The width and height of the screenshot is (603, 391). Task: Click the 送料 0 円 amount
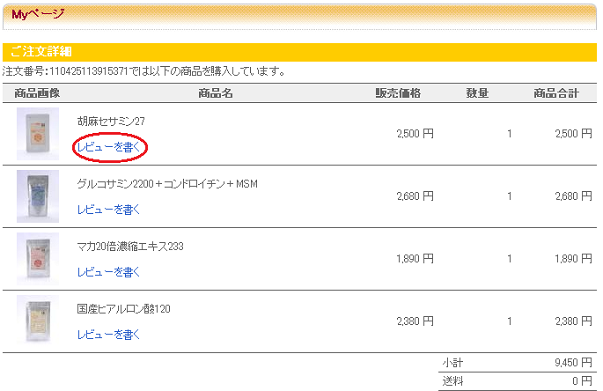582,381
